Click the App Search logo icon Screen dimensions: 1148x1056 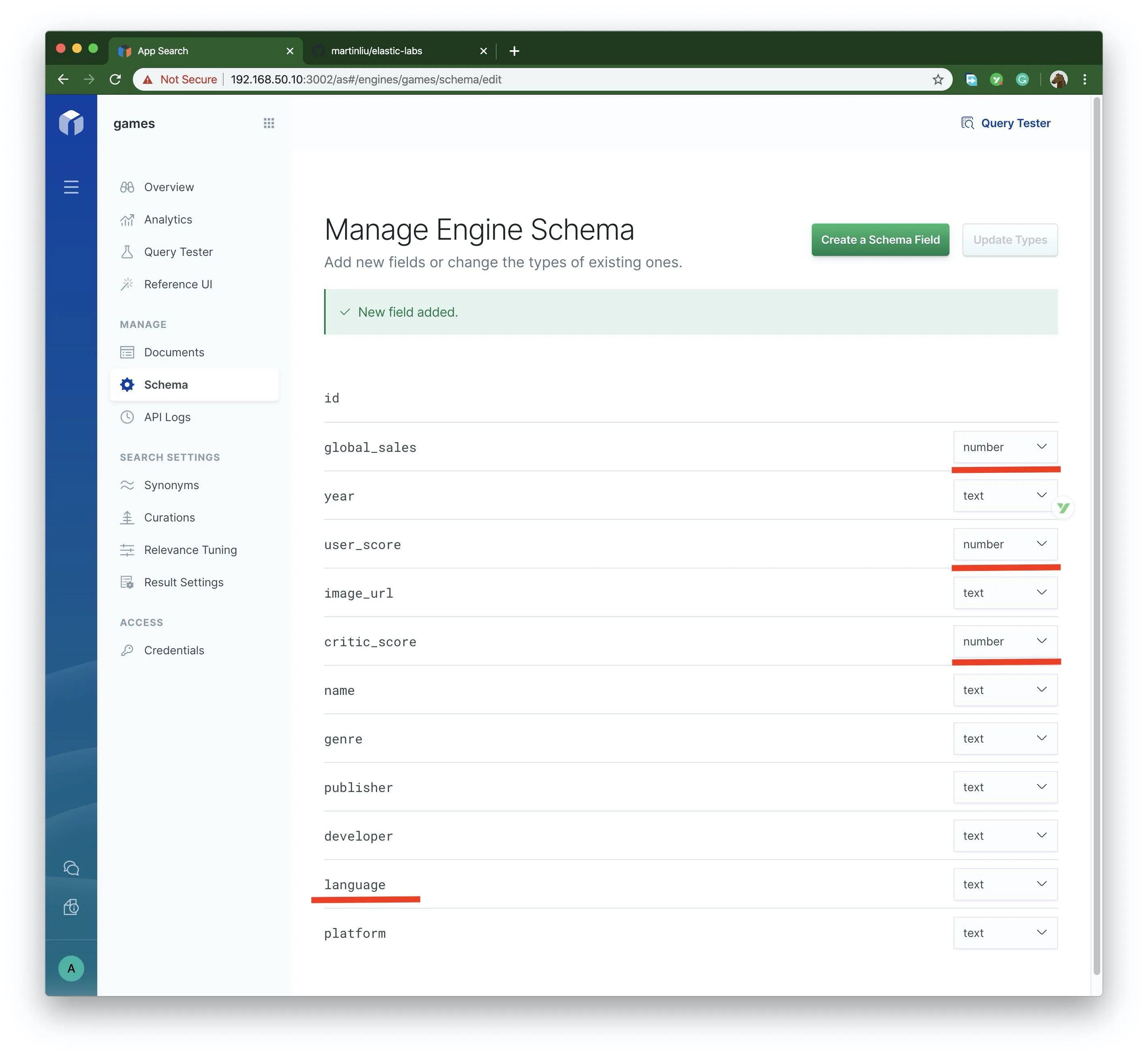coord(71,123)
